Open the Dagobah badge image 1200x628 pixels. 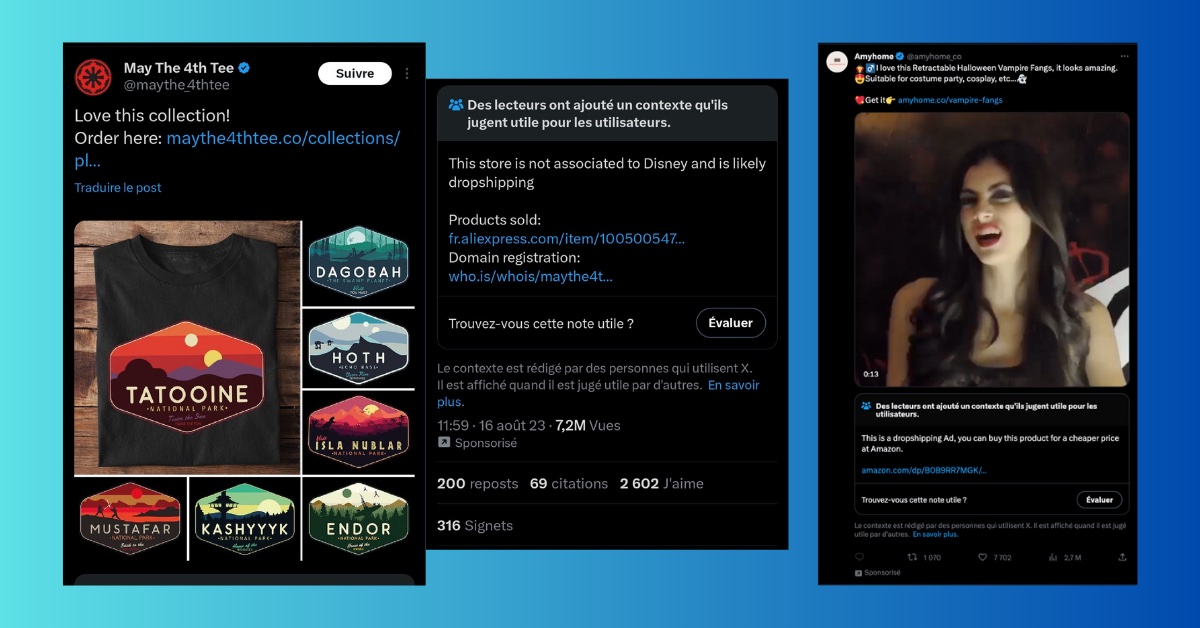[359, 262]
